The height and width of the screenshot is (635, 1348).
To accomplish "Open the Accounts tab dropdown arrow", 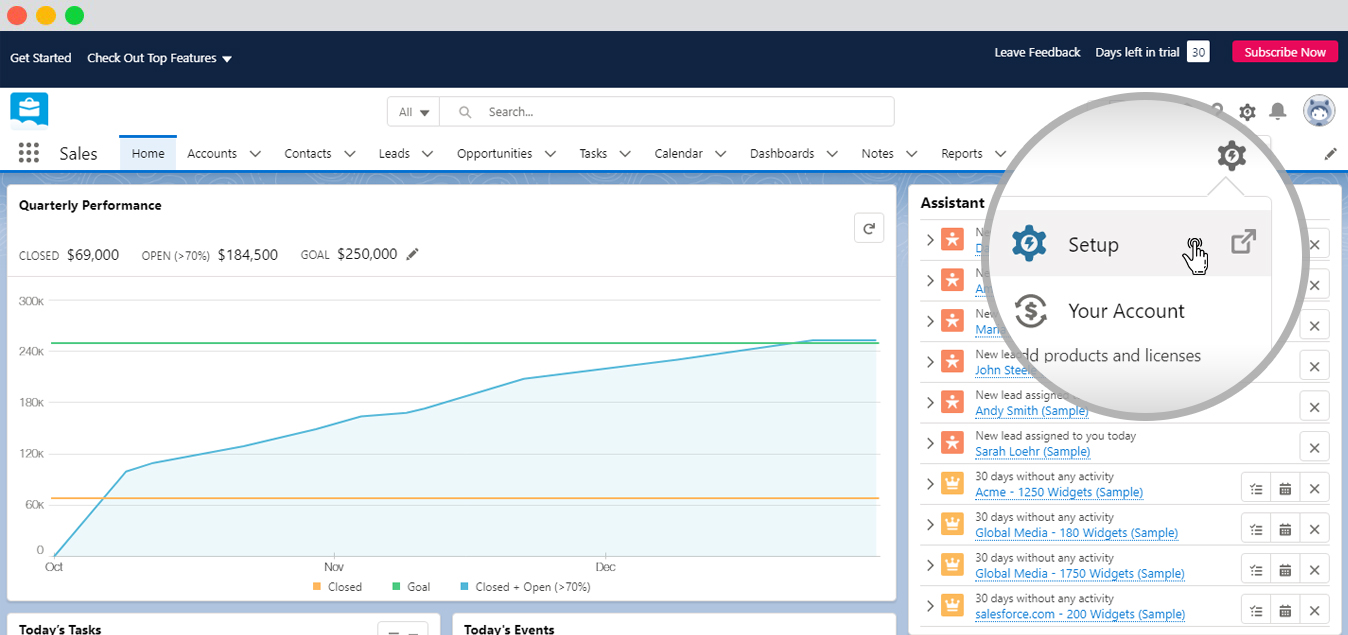I will click(x=255, y=154).
